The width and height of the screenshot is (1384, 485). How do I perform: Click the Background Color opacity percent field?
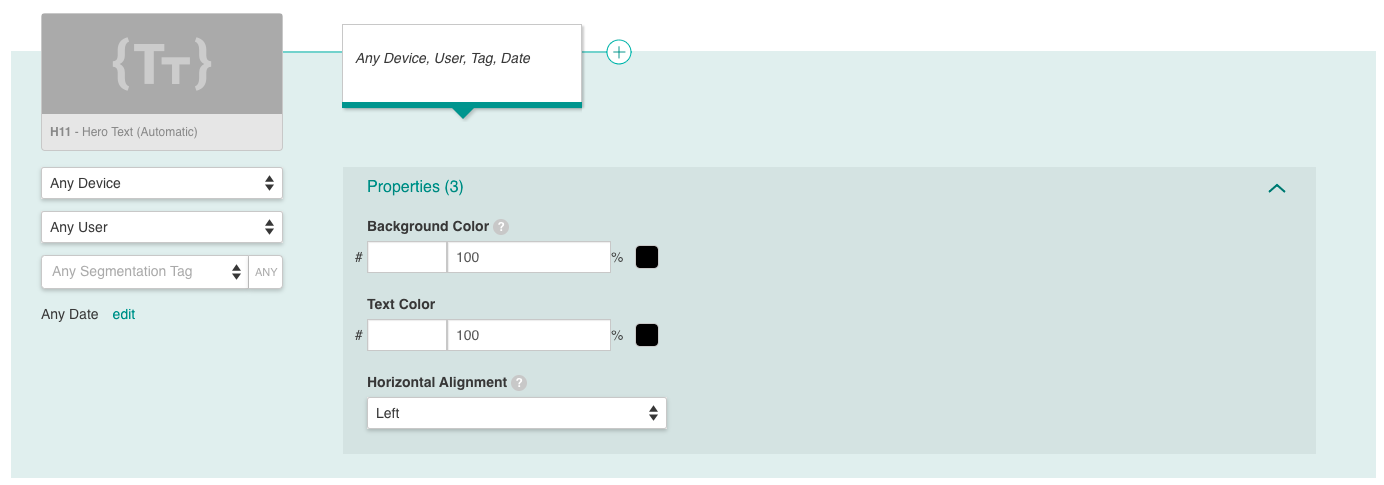[x=529, y=257]
